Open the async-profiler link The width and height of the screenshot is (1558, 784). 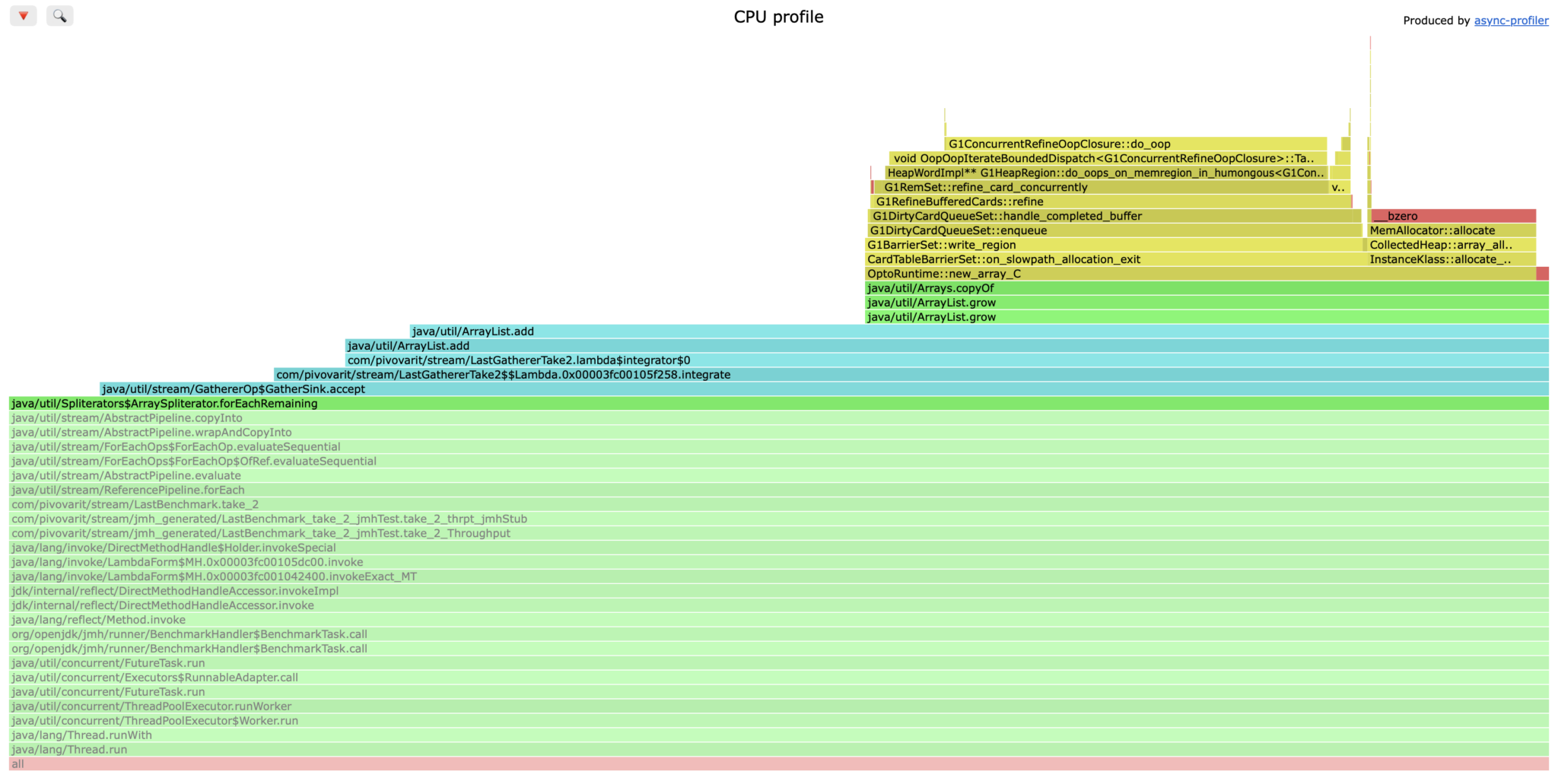click(1511, 21)
